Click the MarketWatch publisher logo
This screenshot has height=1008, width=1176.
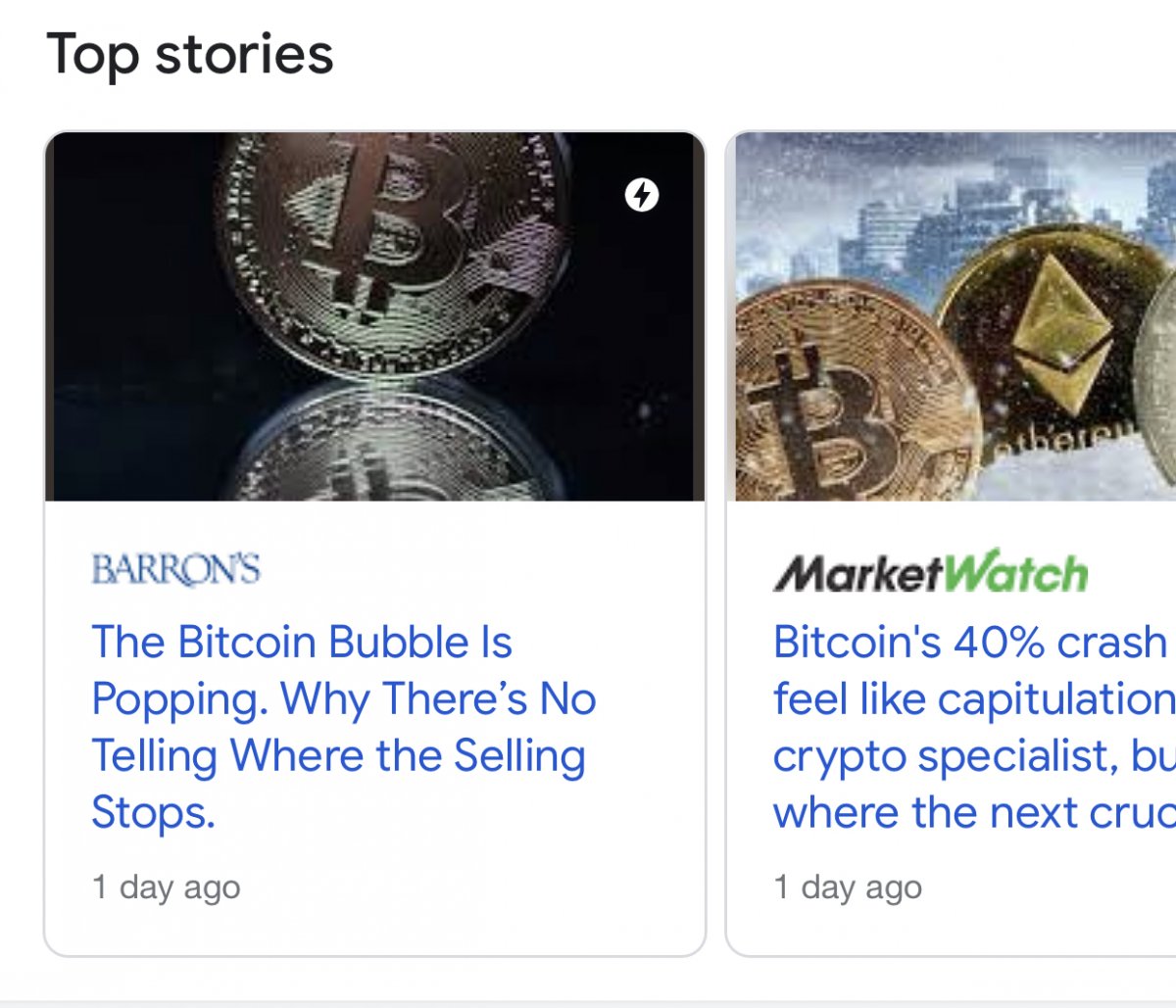[931, 573]
